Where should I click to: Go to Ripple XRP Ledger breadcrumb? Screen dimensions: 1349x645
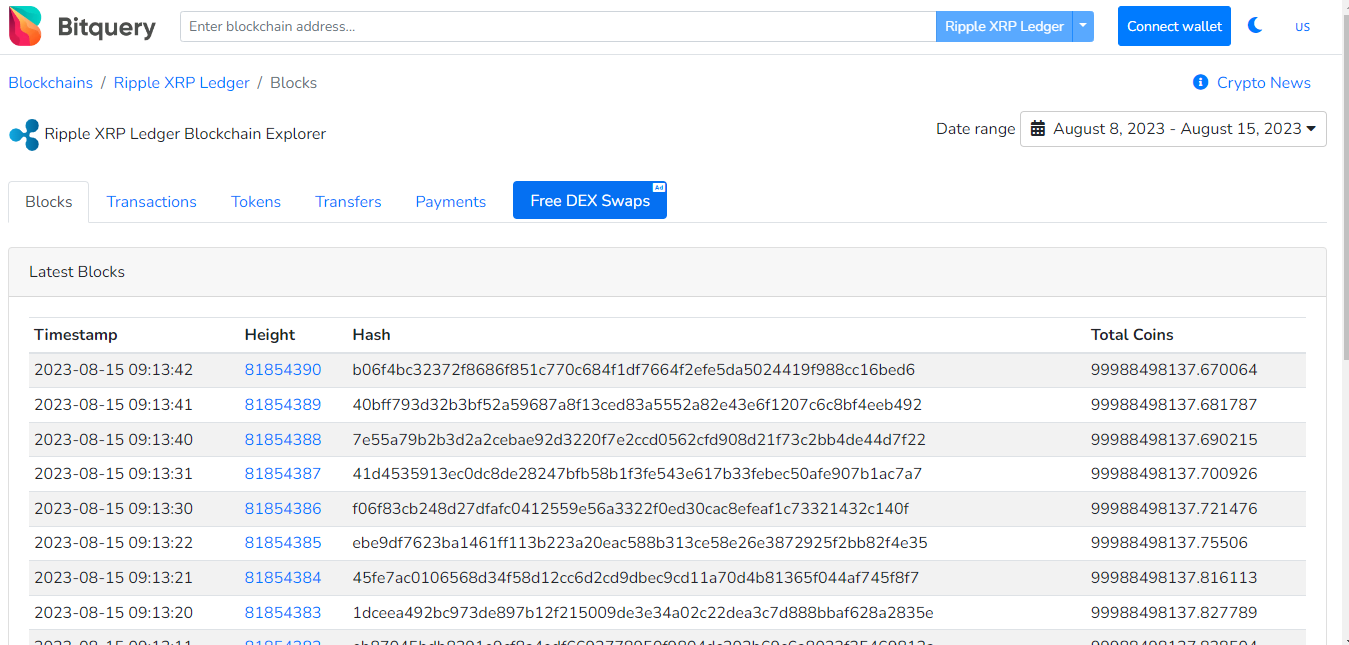(182, 83)
